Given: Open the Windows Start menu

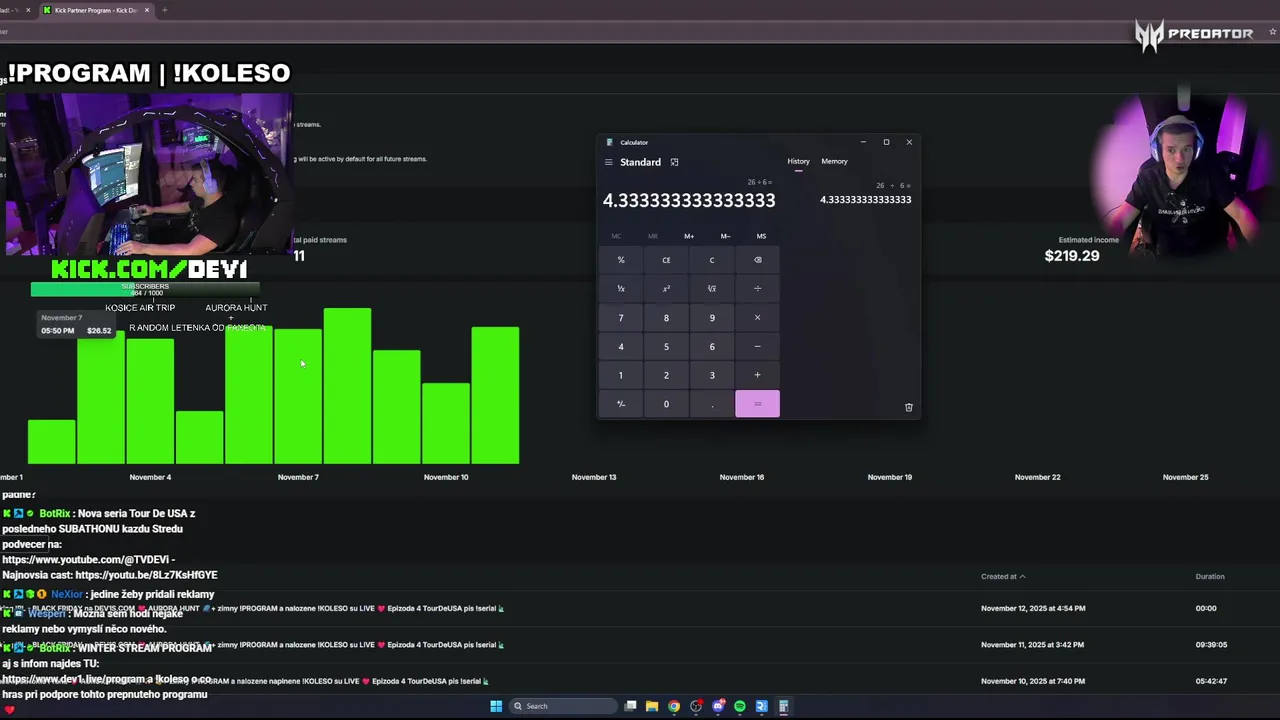Looking at the screenshot, I should click(x=496, y=706).
